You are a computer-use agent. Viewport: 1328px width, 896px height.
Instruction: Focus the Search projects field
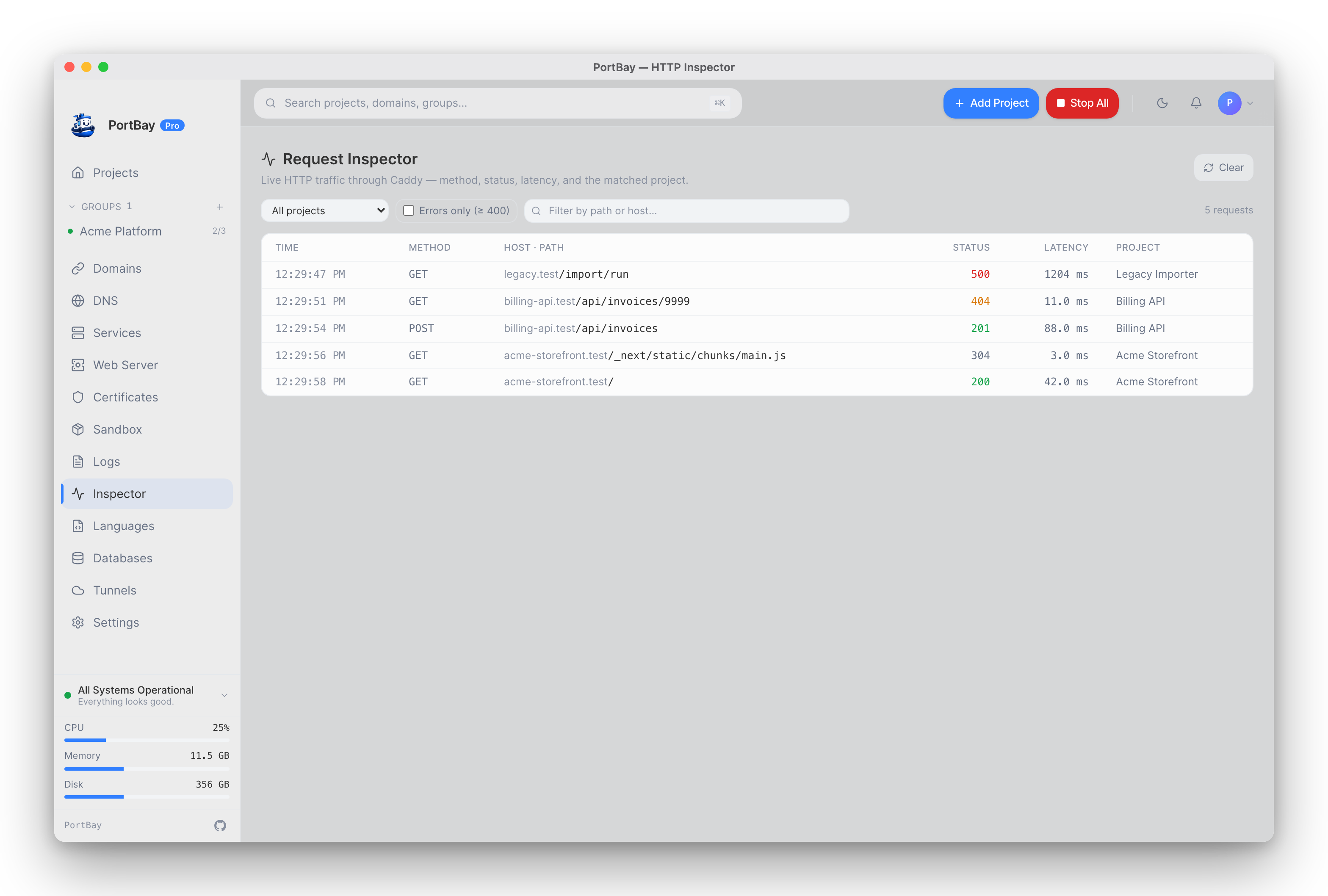pyautogui.click(x=498, y=103)
